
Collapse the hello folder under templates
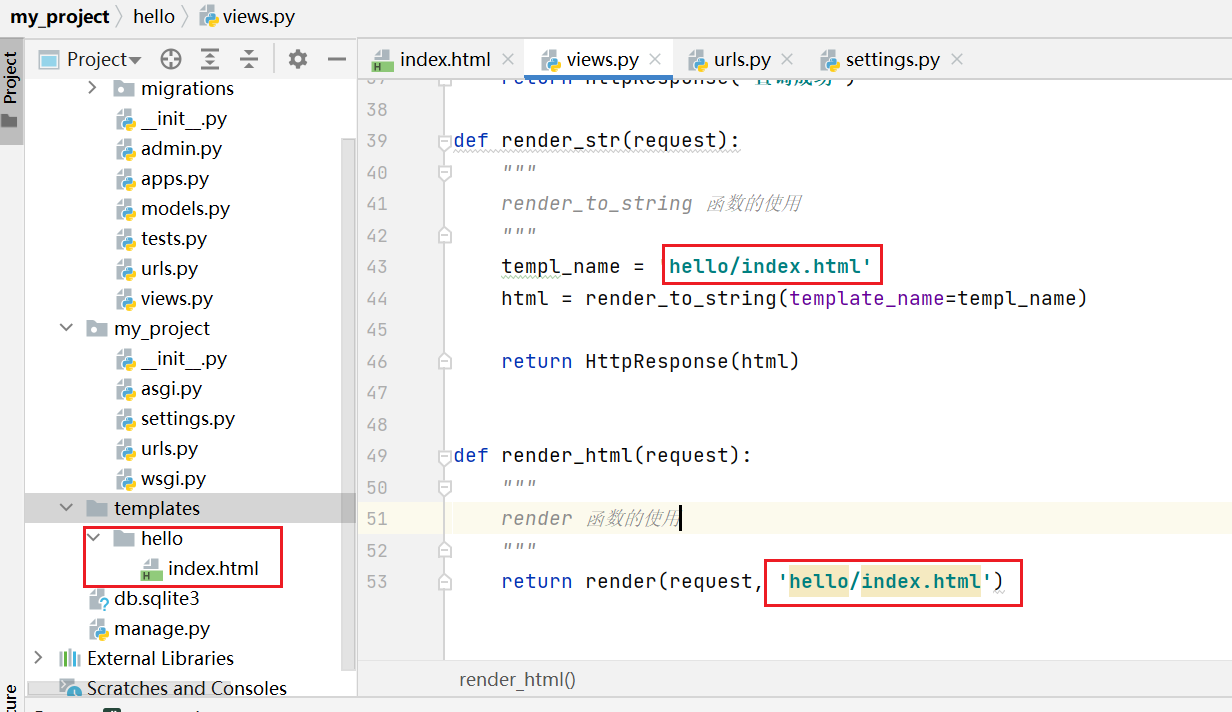93,538
